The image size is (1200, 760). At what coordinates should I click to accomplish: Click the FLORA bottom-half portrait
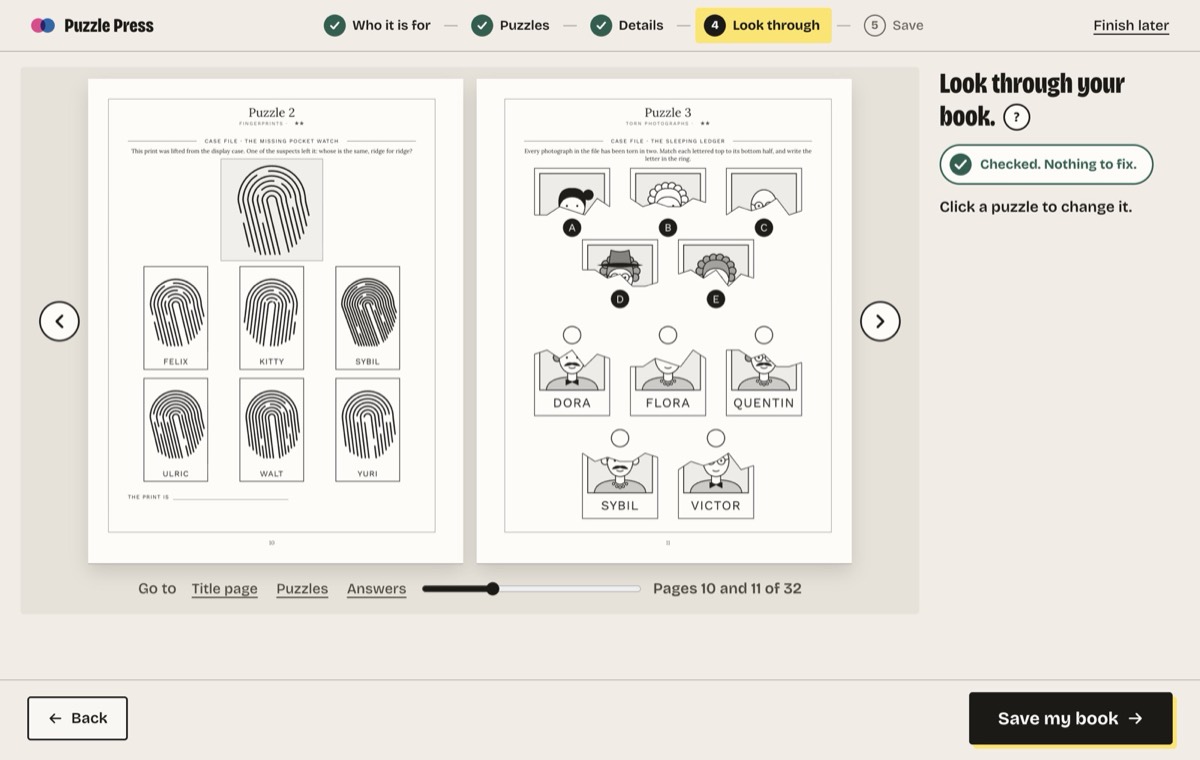668,382
